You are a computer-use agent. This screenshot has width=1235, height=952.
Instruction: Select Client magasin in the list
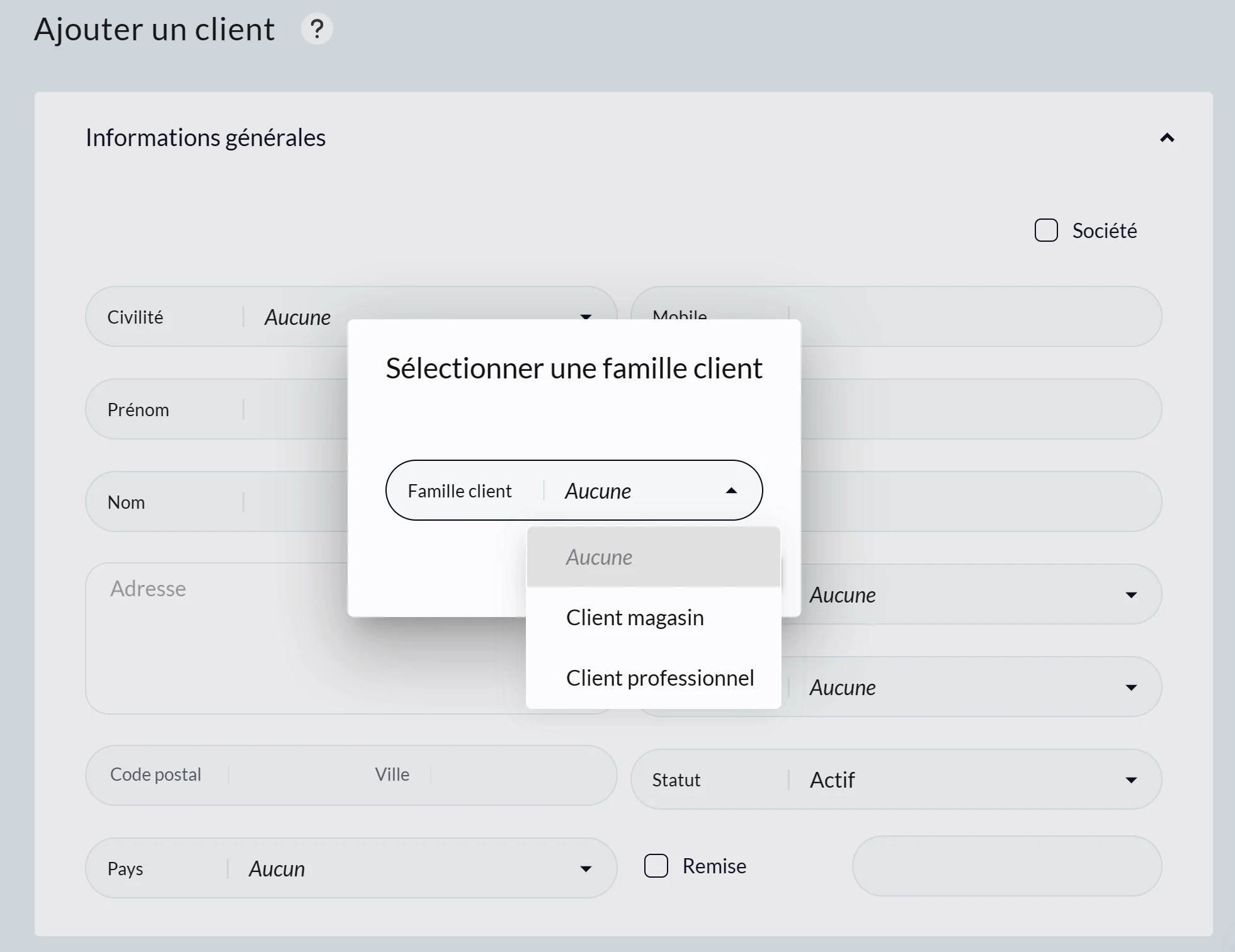coord(635,617)
